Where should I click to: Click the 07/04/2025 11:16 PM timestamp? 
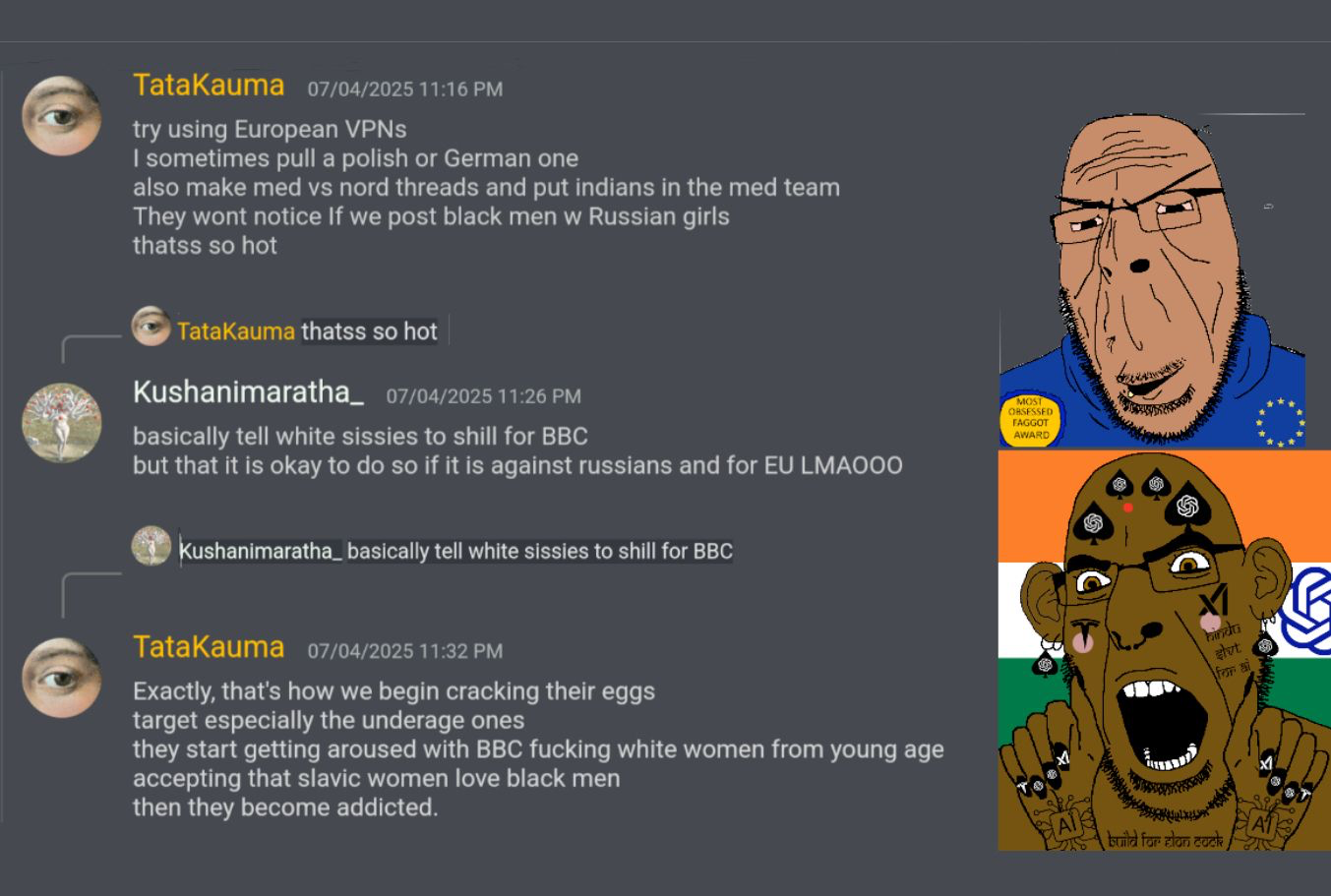pyautogui.click(x=405, y=90)
